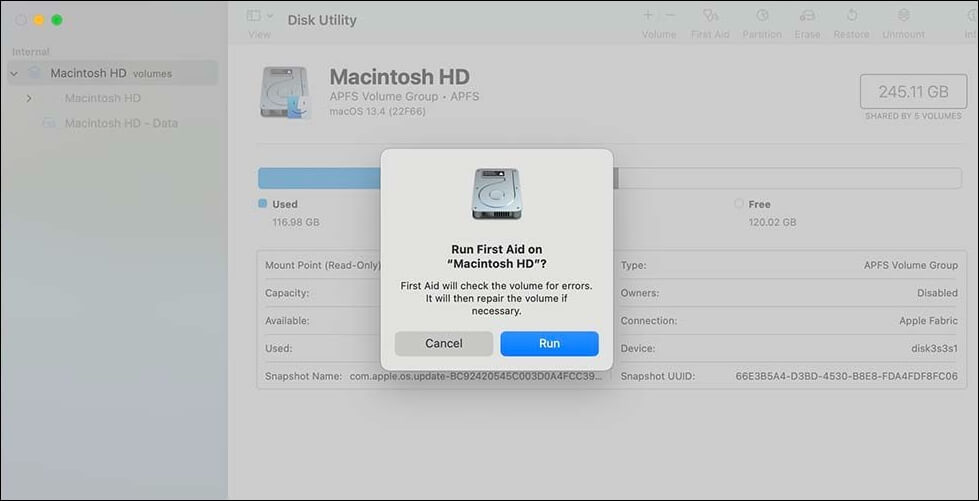Click the hard drive icon in dialog
Viewport: 979px width, 501px height.
pyautogui.click(x=497, y=194)
